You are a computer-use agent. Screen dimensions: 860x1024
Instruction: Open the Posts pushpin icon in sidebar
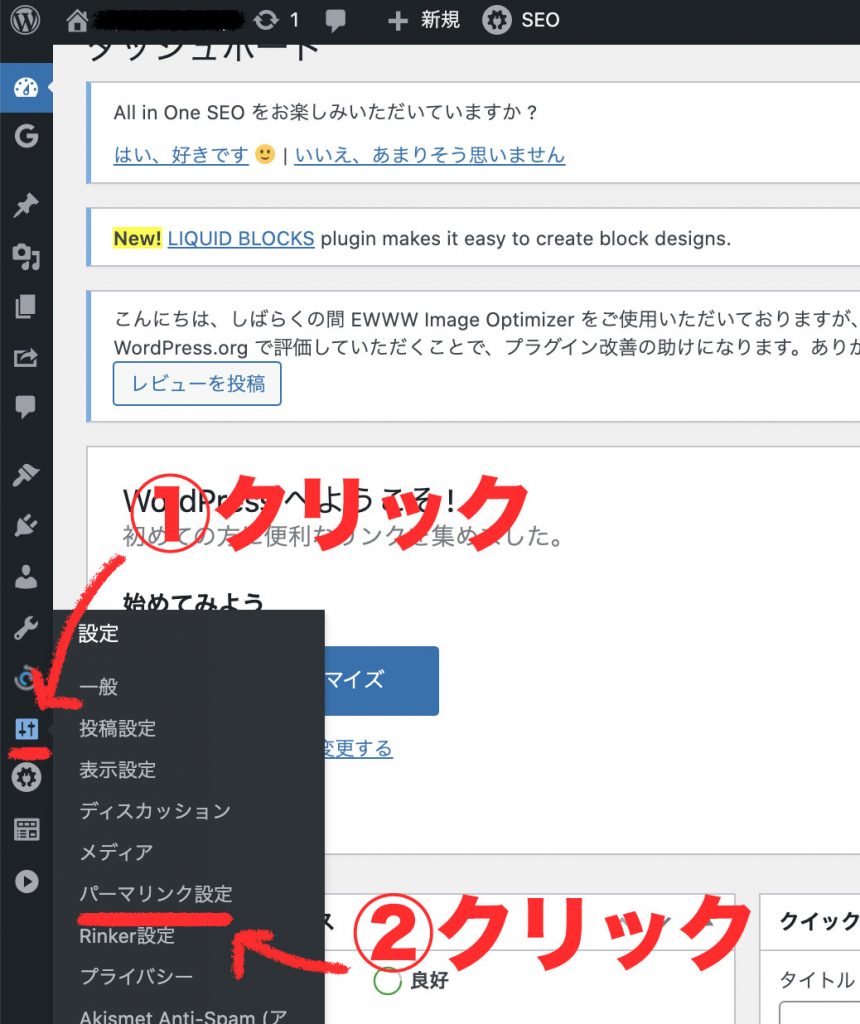(26, 206)
